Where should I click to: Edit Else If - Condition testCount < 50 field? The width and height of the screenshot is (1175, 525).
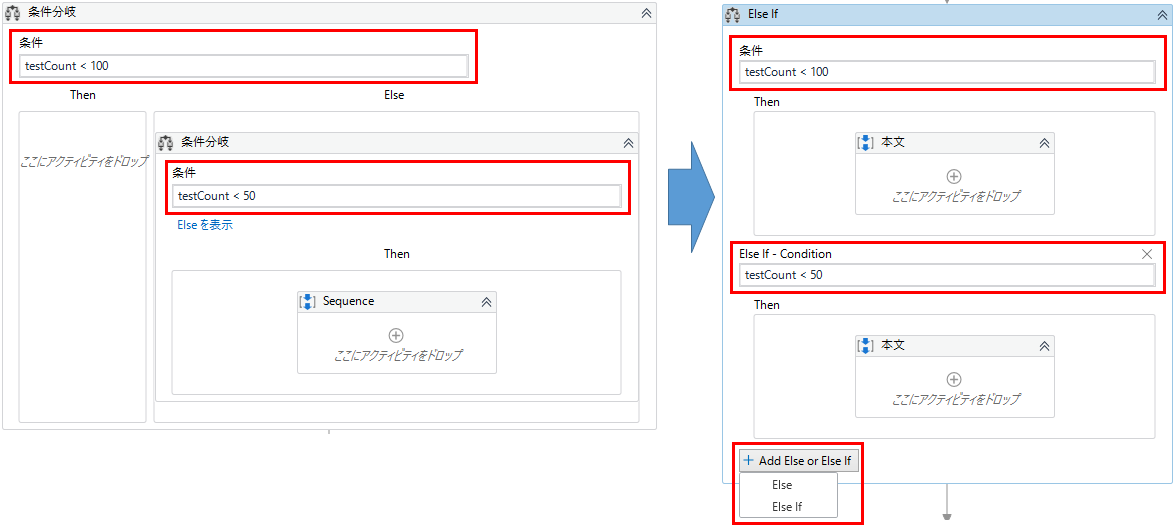[x=947, y=275]
